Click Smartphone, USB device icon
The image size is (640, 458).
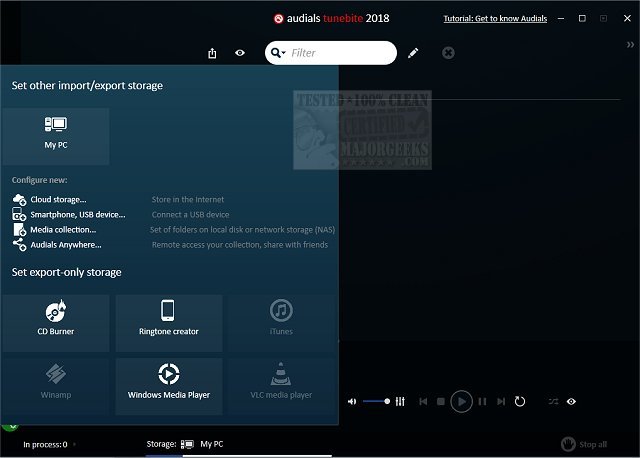[19, 214]
